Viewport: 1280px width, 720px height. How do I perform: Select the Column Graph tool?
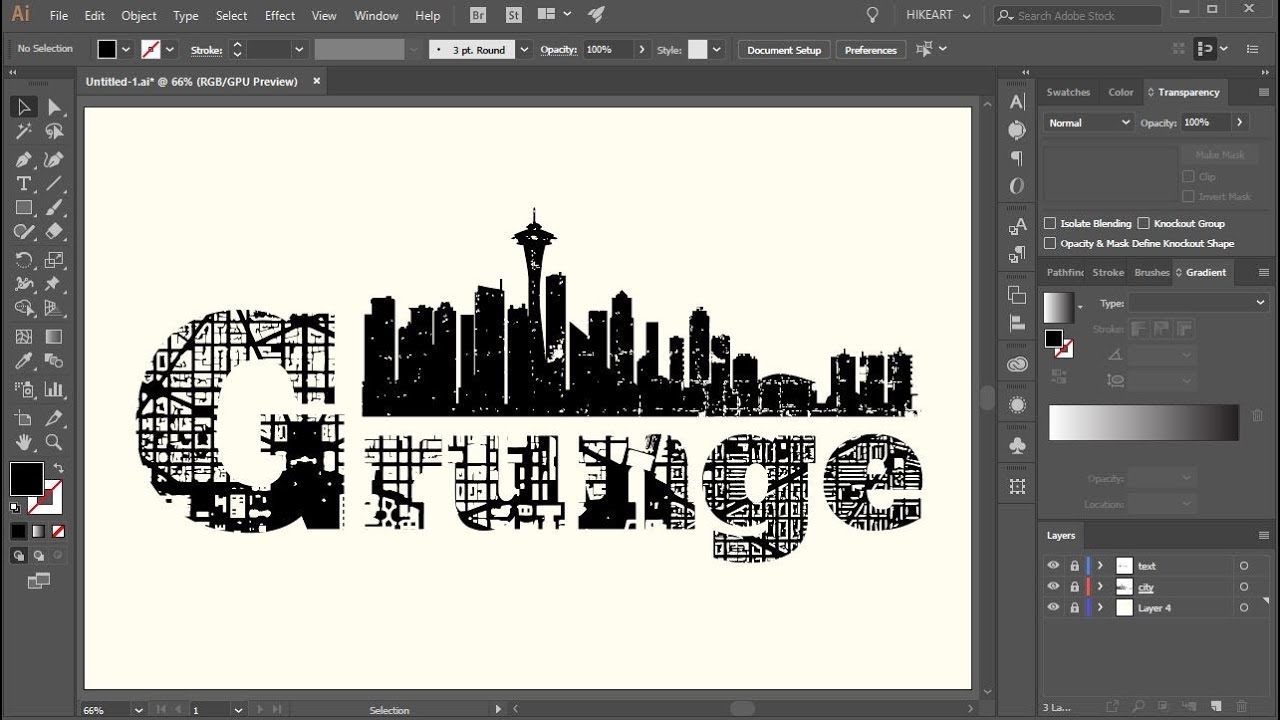(55, 389)
